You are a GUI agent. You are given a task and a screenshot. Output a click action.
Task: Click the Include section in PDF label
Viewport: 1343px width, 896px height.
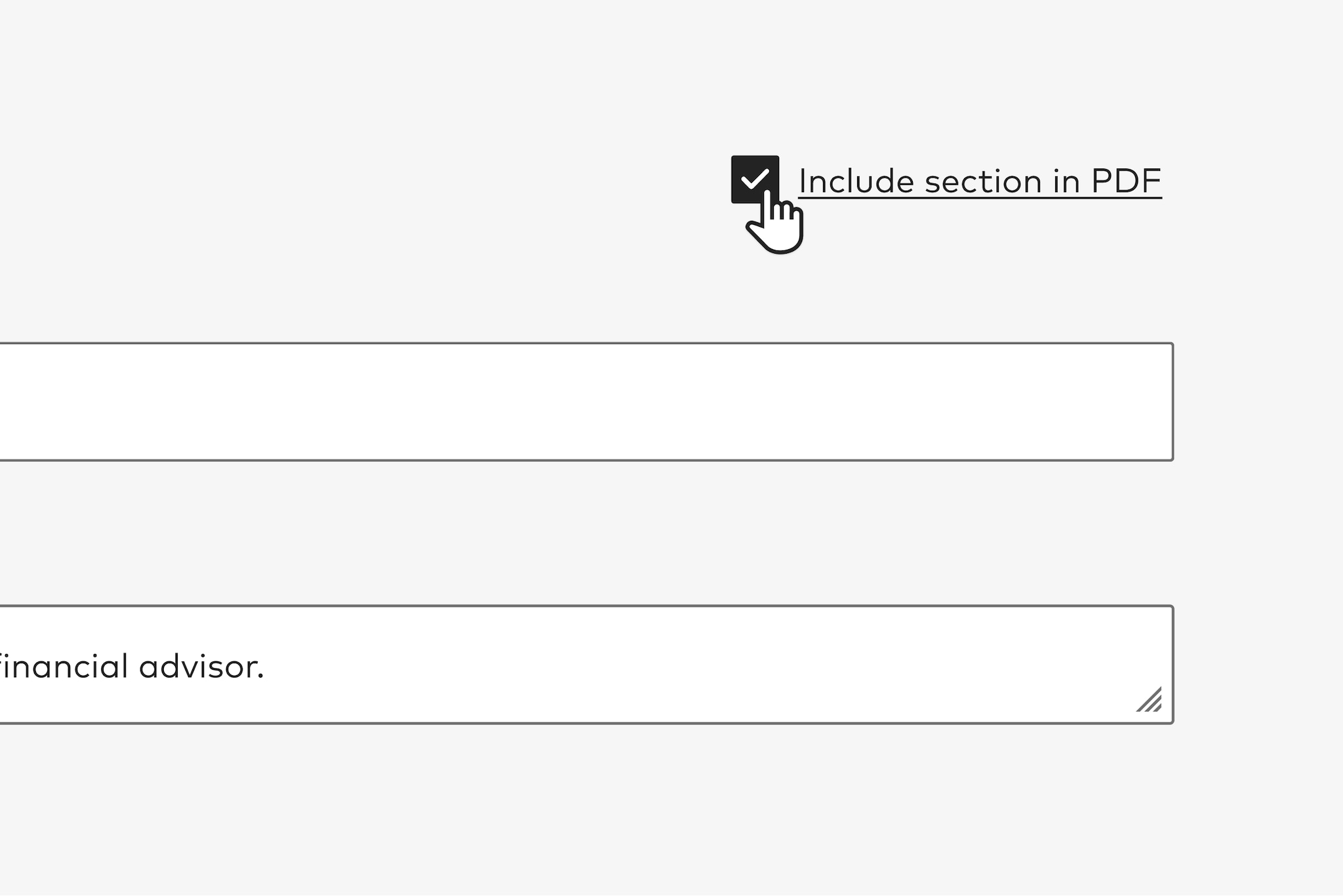tap(979, 182)
